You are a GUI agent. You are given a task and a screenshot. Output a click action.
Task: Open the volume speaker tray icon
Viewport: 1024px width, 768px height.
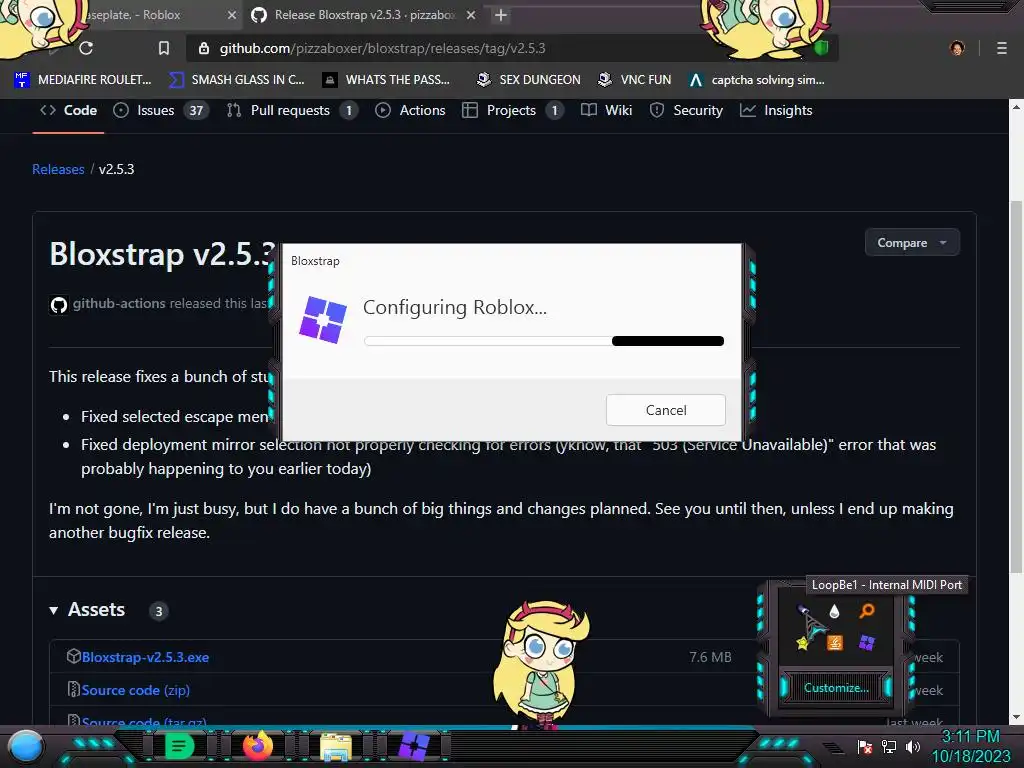pos(912,746)
